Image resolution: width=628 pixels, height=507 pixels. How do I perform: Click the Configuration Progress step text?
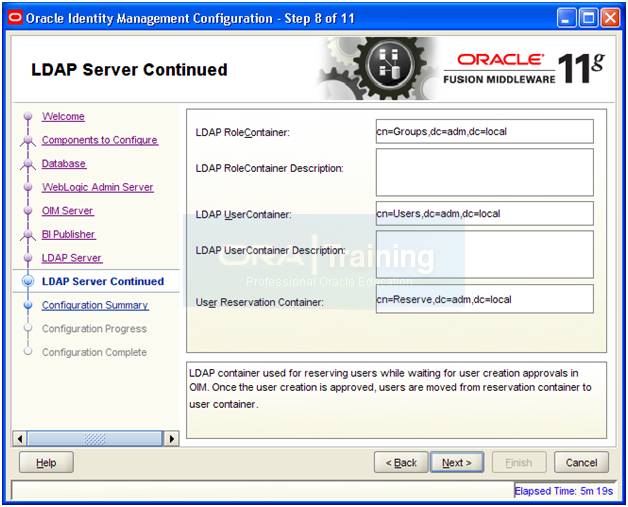click(x=95, y=329)
